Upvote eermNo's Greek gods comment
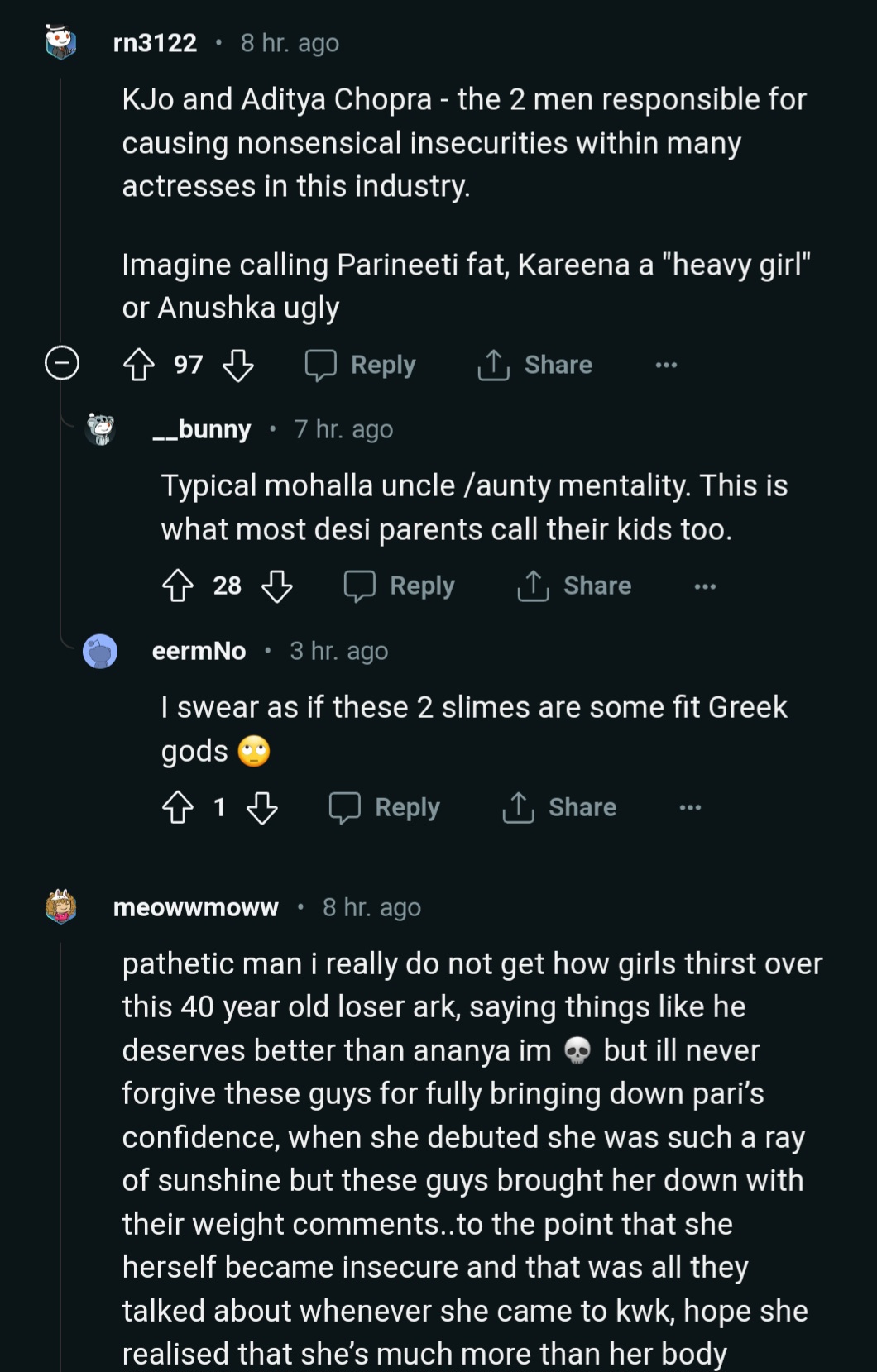The image size is (877, 1372). pos(178,807)
